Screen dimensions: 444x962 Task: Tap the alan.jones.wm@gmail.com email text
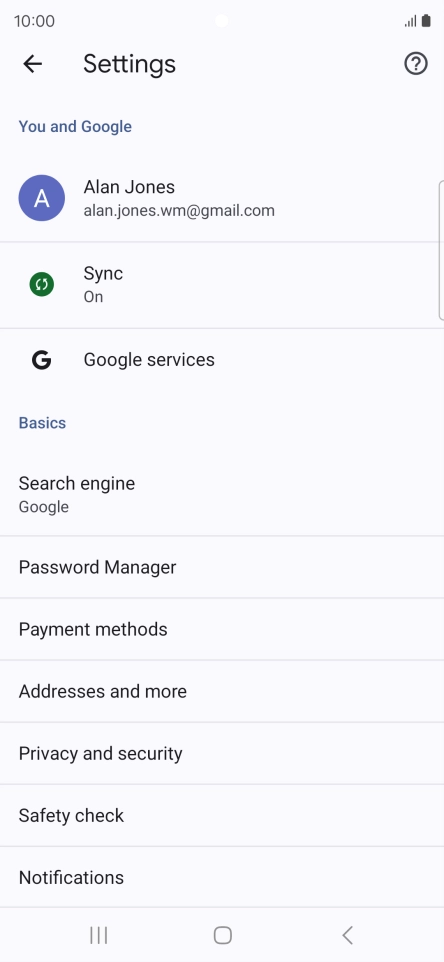(179, 211)
